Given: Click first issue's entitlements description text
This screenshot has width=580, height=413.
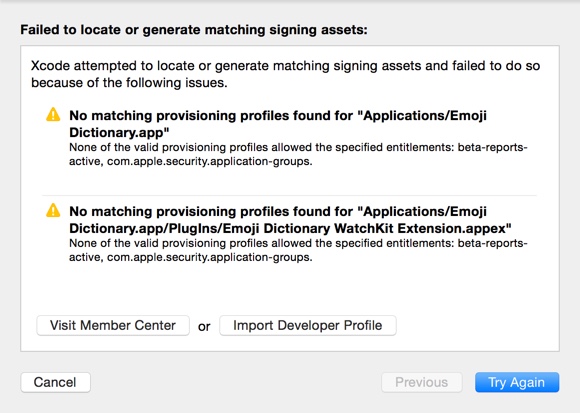Looking at the screenshot, I should (x=298, y=154).
